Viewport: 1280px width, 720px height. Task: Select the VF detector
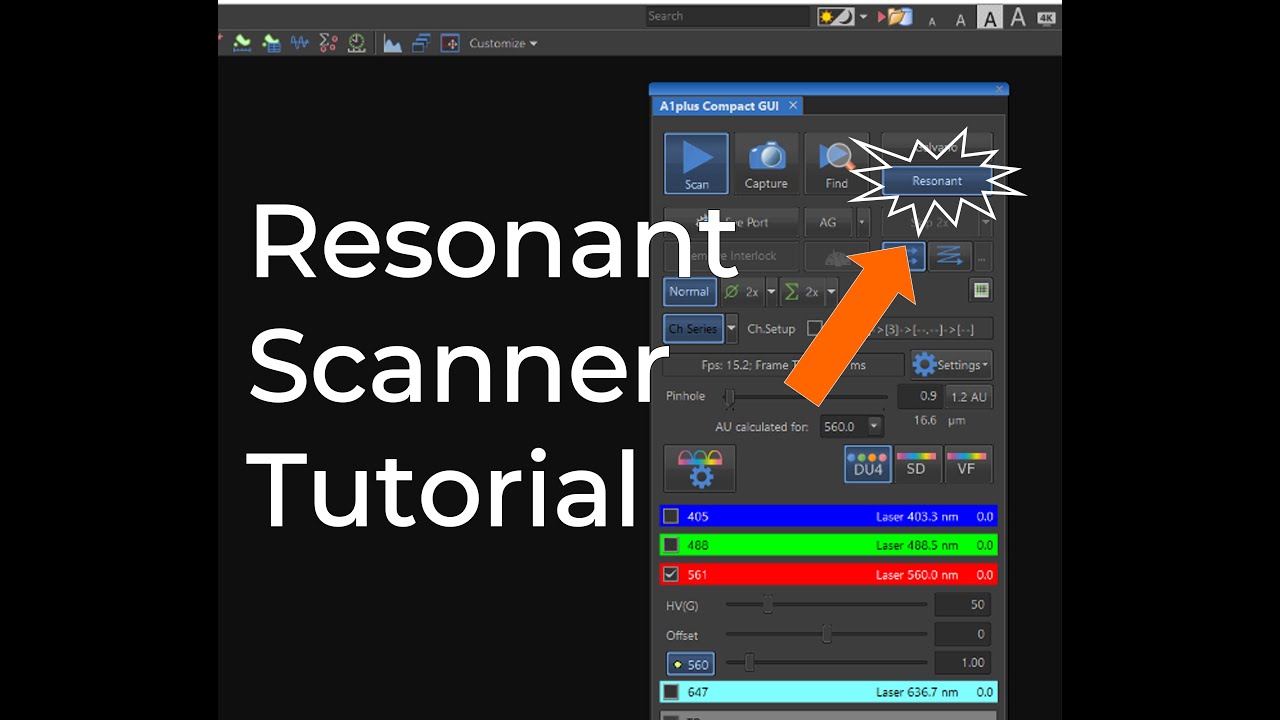click(x=967, y=465)
